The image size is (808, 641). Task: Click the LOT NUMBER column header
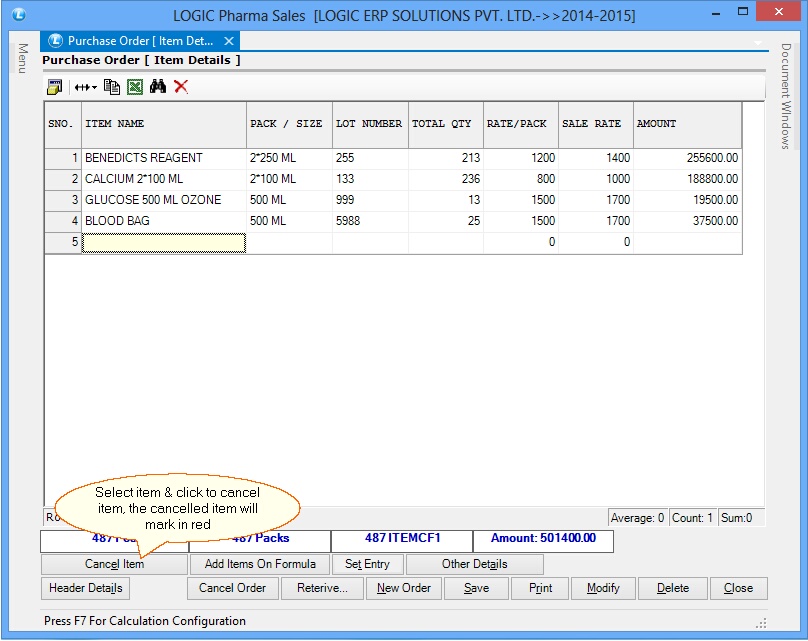(x=371, y=125)
